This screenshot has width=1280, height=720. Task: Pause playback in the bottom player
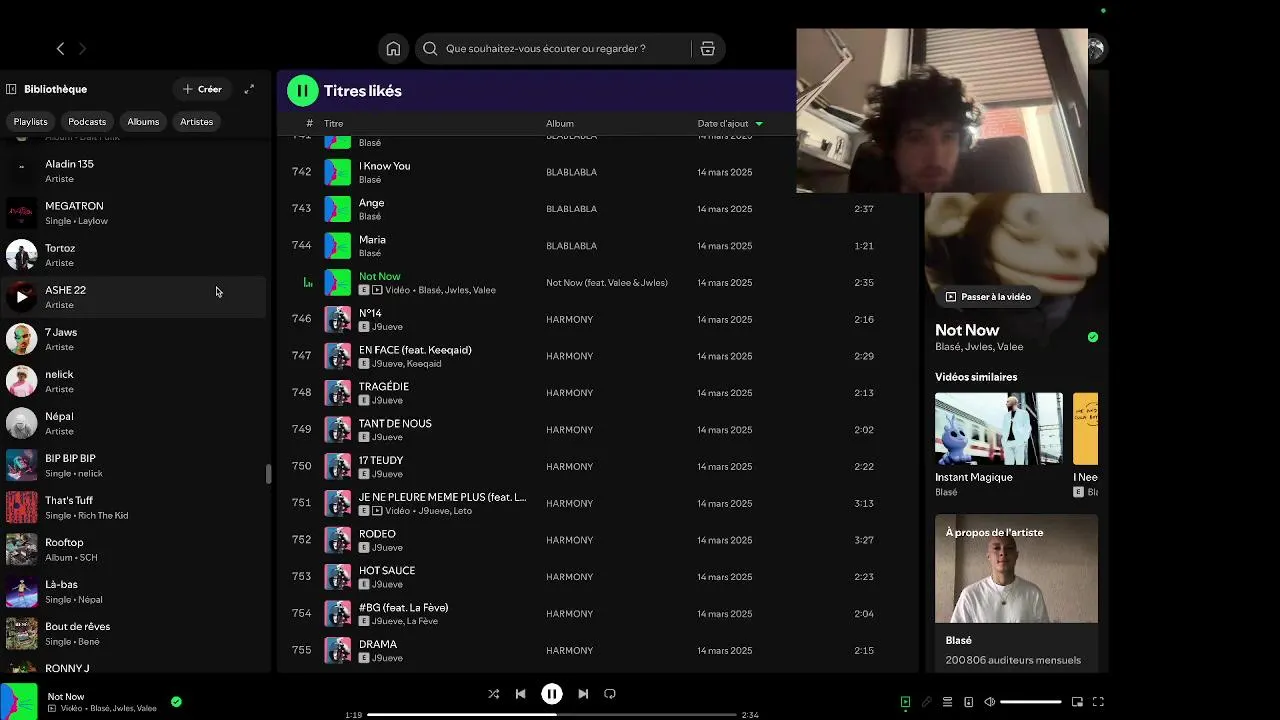pyautogui.click(x=551, y=693)
